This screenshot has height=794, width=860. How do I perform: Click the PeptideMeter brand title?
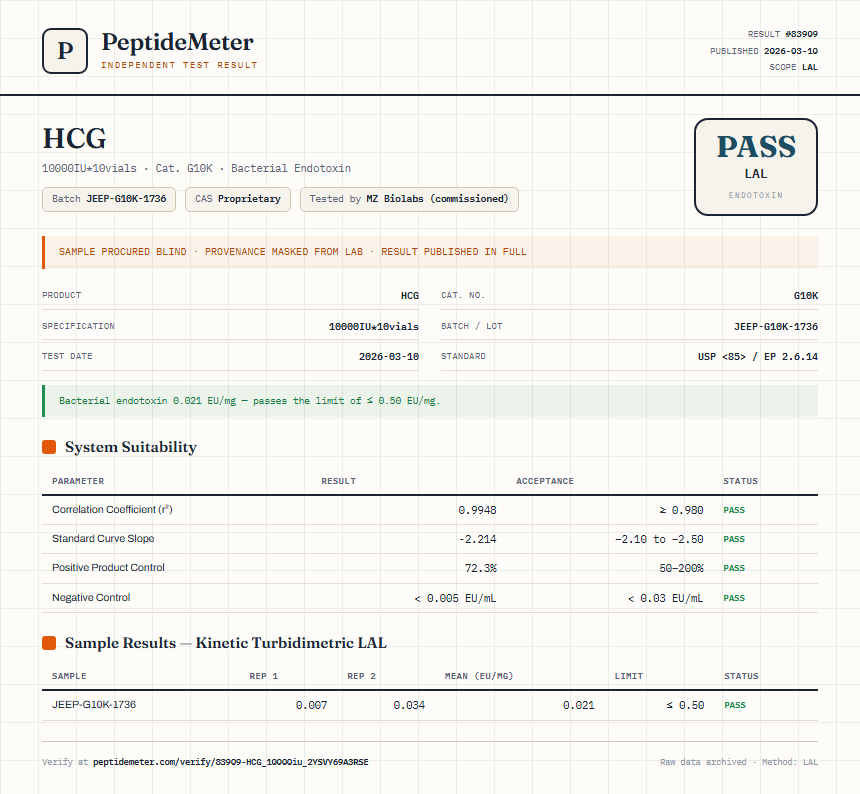(178, 43)
